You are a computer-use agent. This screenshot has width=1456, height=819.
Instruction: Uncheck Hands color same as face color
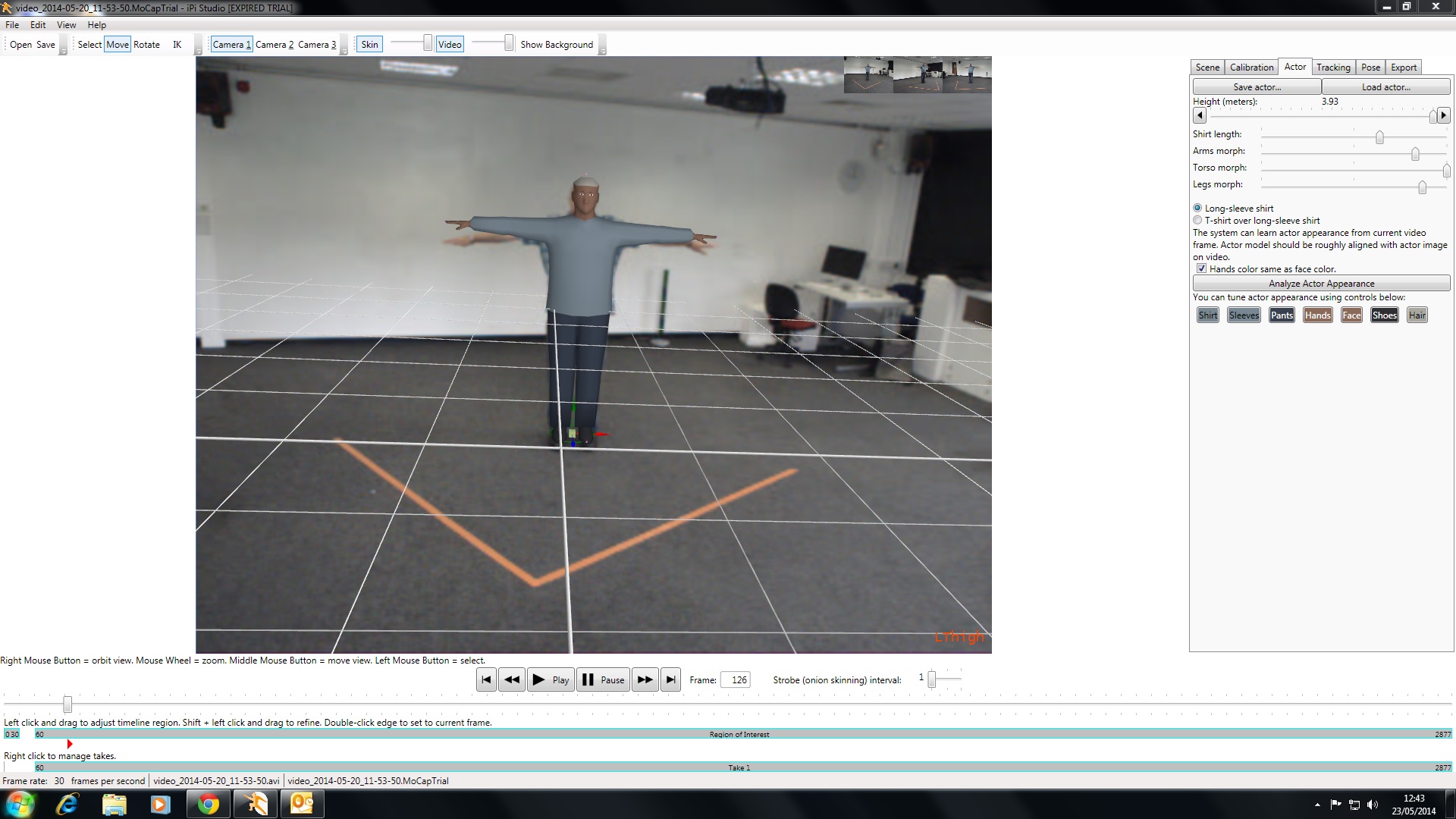click(x=1201, y=268)
